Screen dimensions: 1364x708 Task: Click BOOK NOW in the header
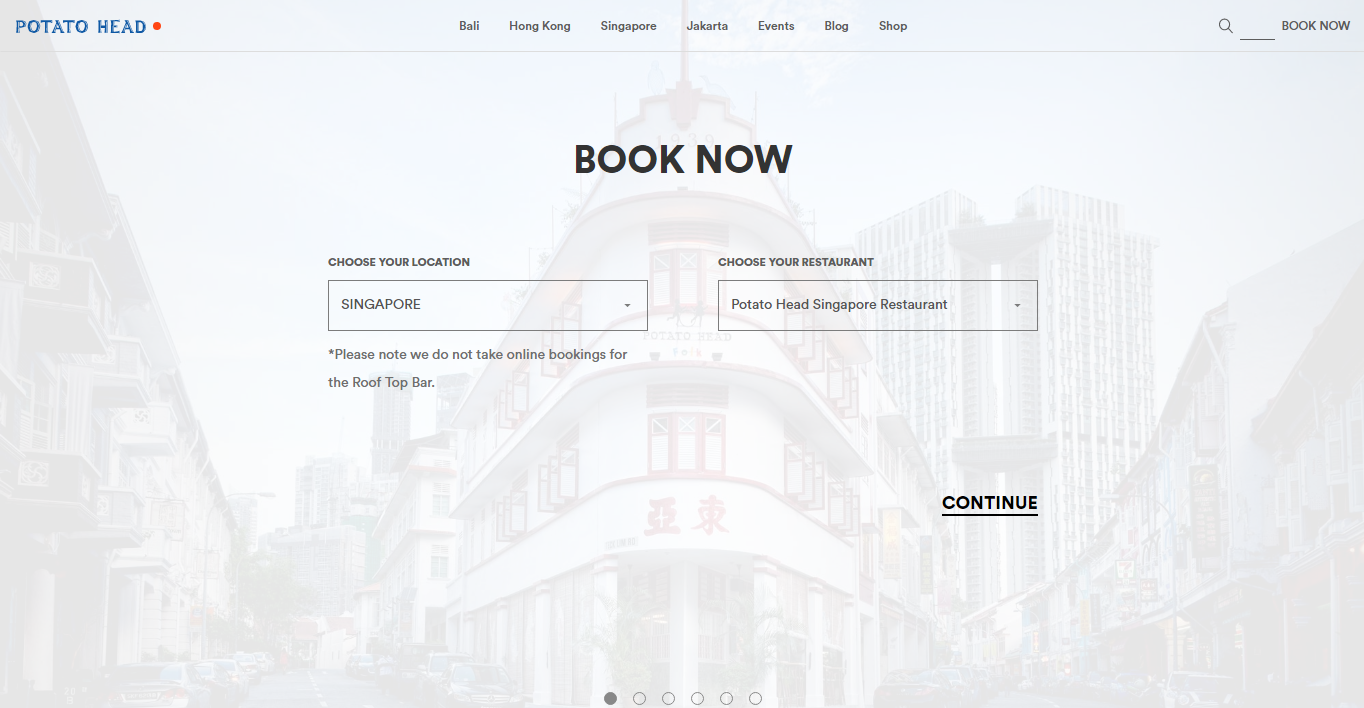1316,26
